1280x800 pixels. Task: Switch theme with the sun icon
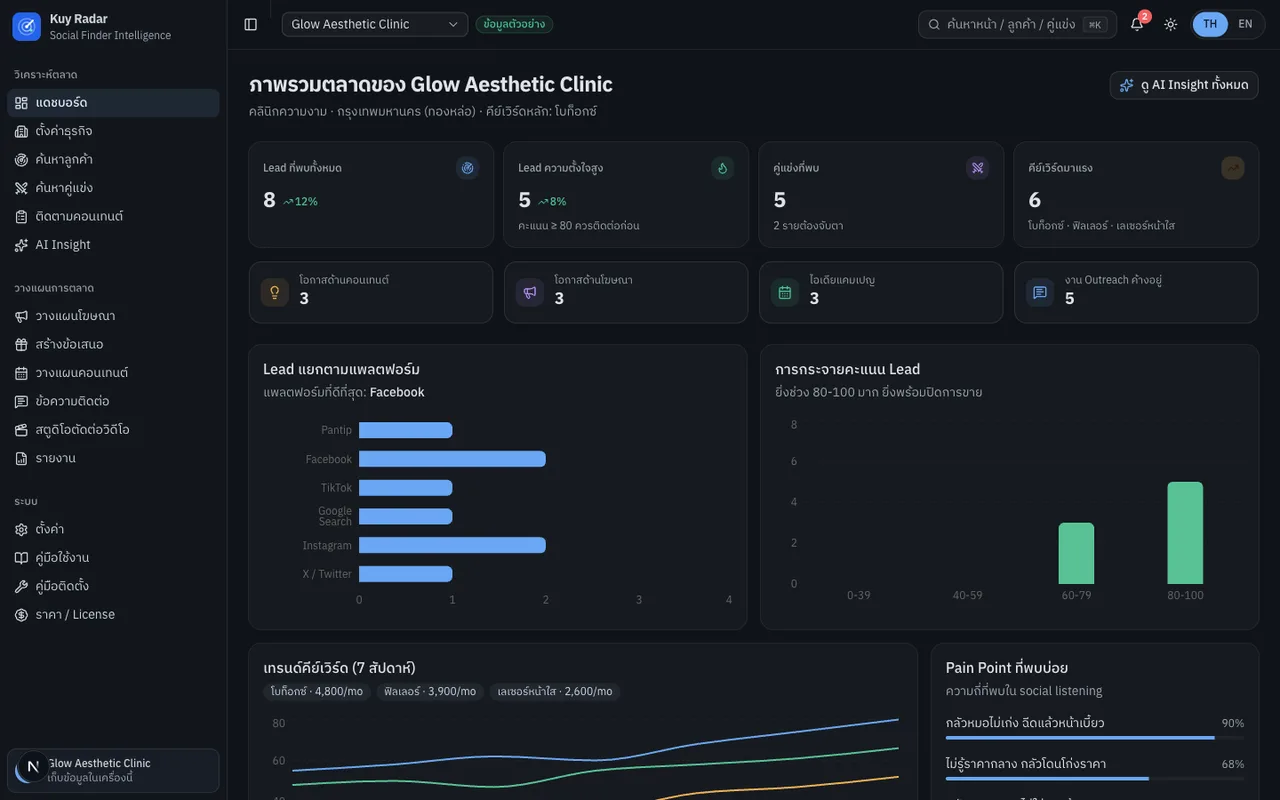1171,24
